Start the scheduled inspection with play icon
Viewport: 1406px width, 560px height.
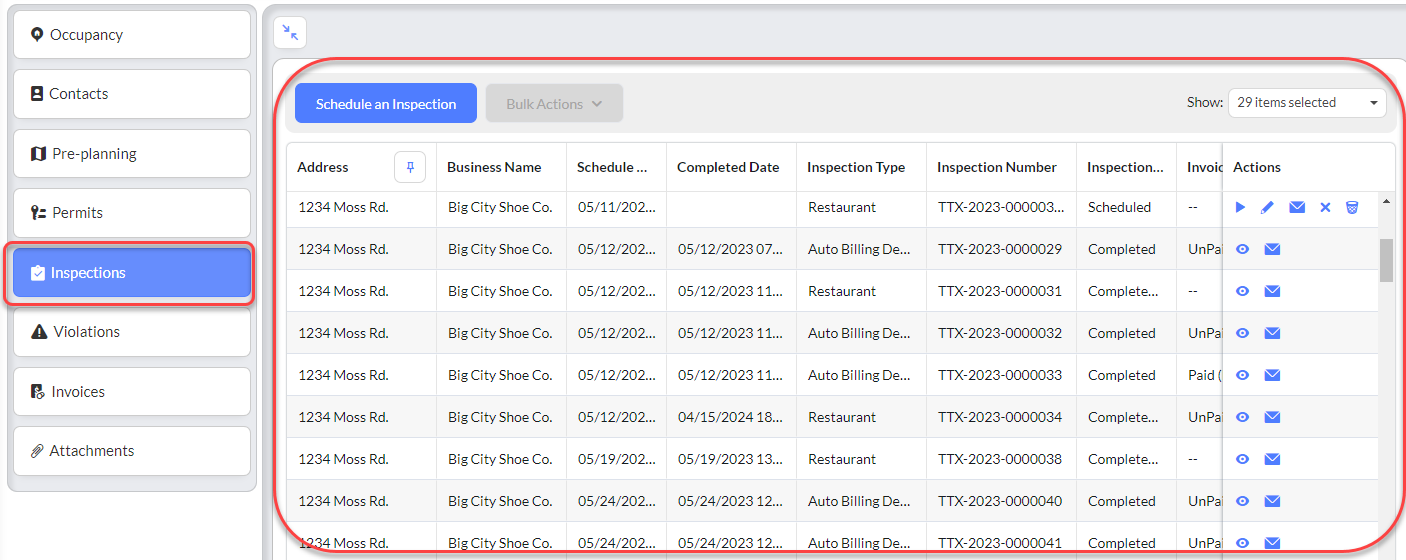pos(1240,207)
